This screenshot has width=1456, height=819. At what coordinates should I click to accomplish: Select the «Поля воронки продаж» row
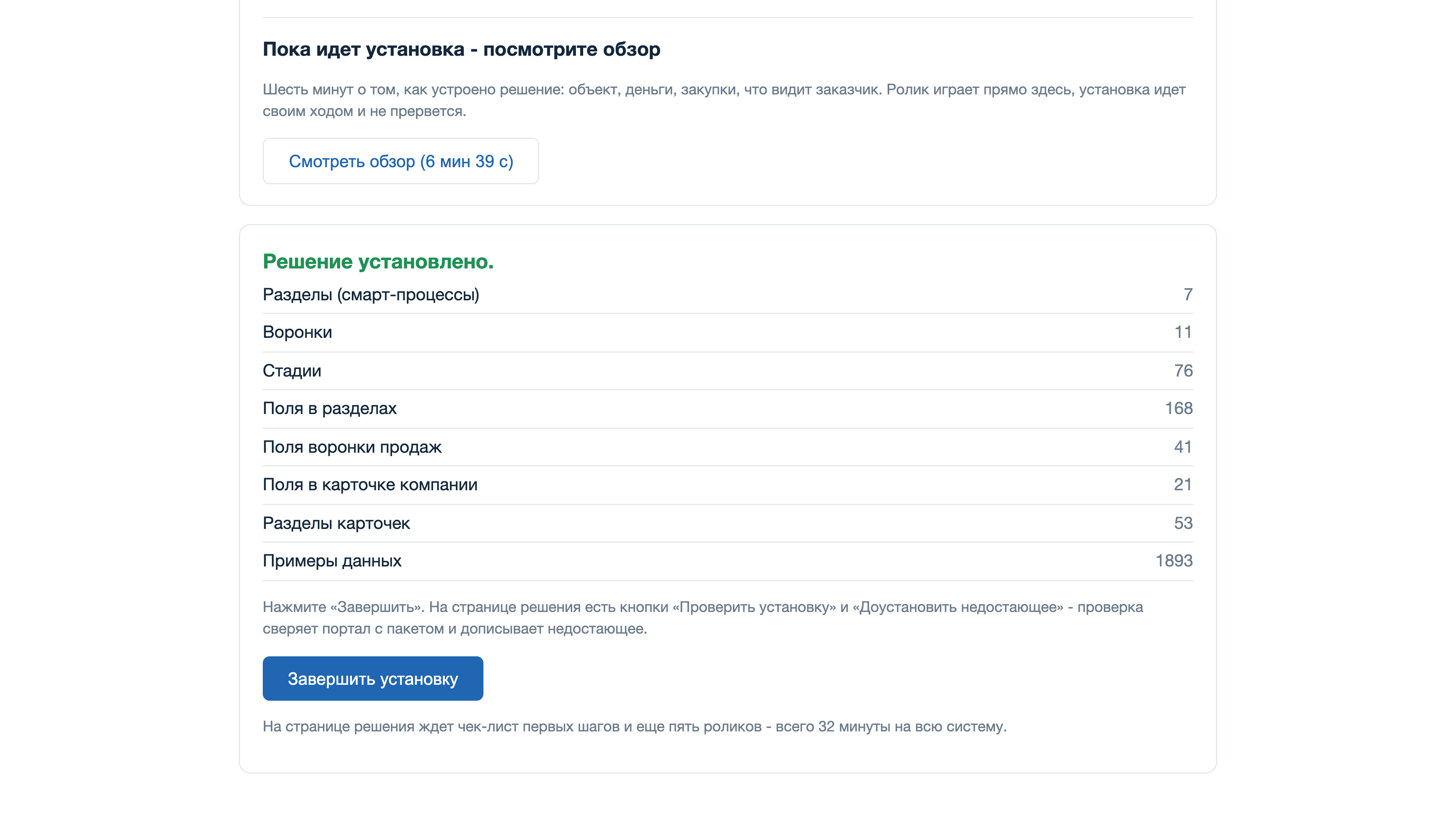coord(728,447)
